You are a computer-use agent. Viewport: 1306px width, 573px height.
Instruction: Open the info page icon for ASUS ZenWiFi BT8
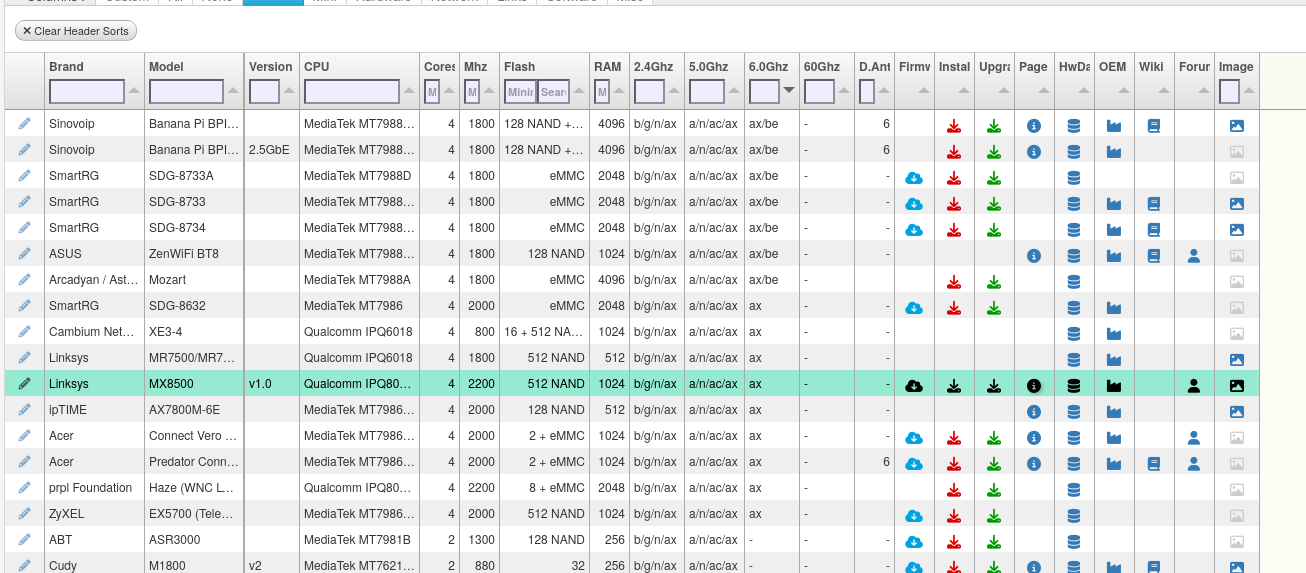pos(1034,256)
